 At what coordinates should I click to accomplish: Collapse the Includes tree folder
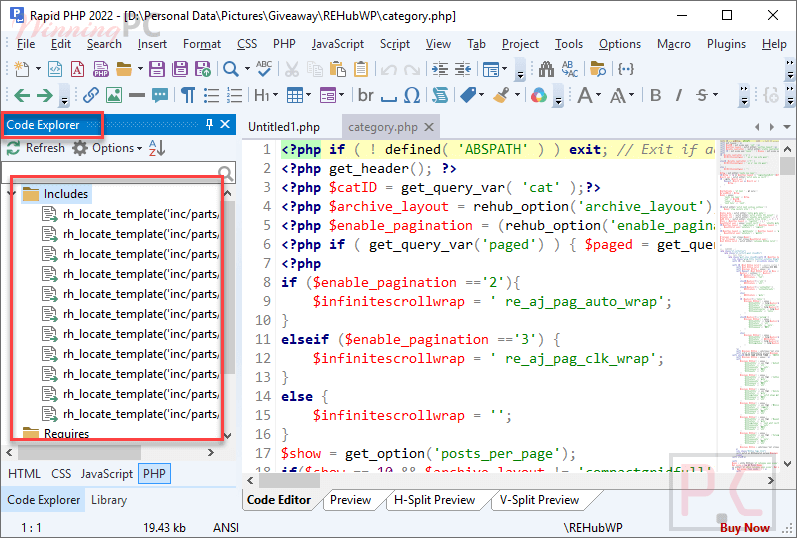[x=13, y=193]
